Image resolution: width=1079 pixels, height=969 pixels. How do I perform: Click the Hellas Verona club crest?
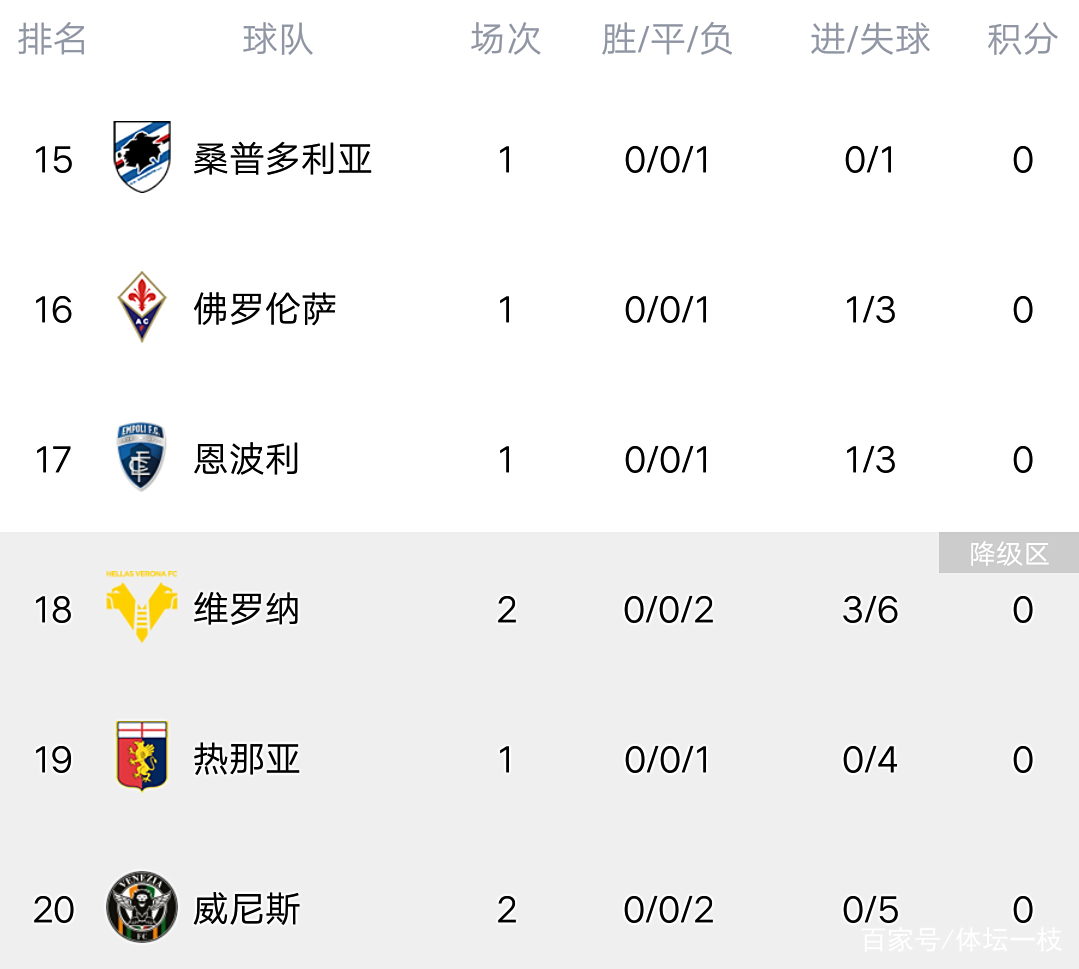[142, 606]
